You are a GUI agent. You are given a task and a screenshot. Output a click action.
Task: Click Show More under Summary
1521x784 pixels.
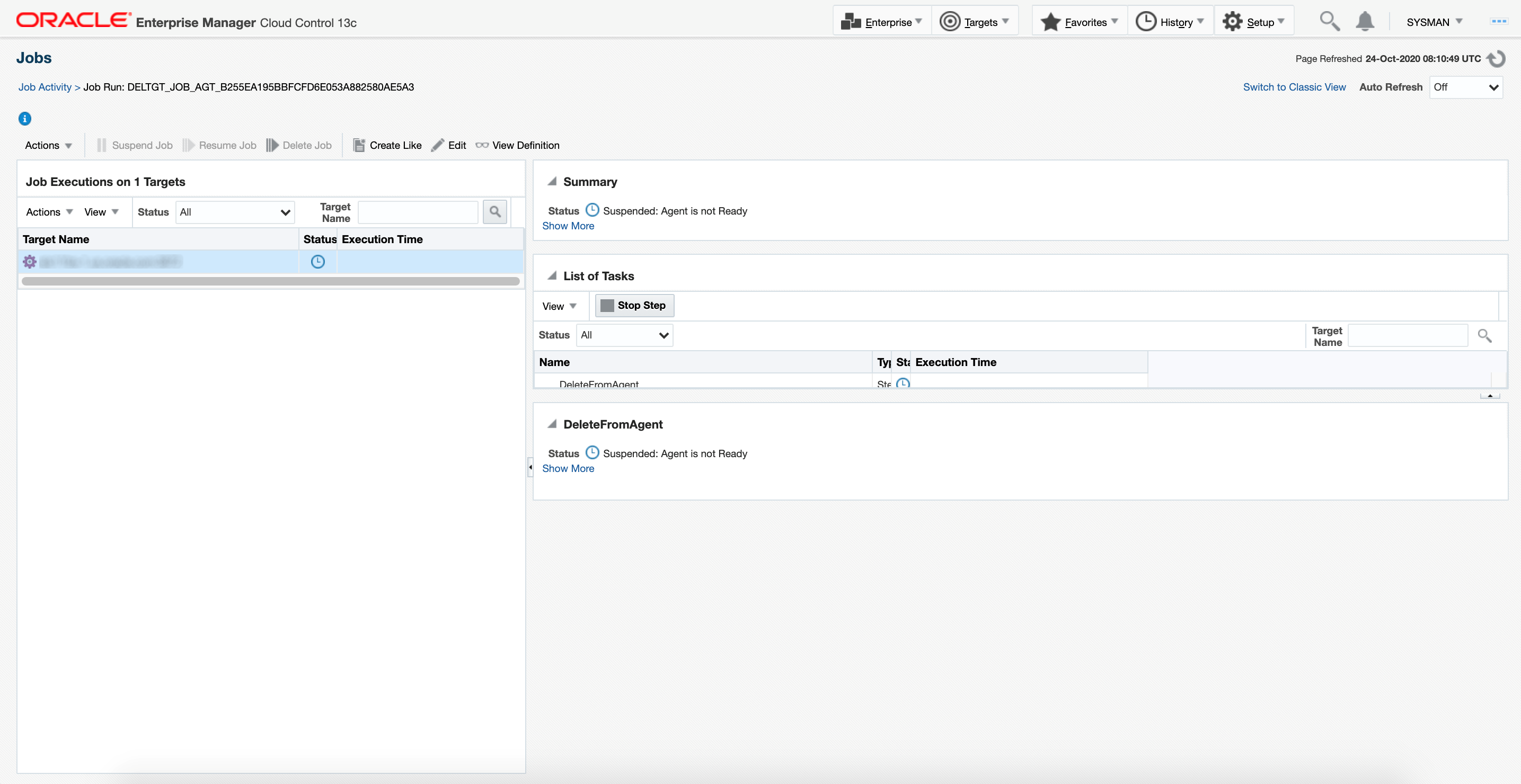[568, 226]
